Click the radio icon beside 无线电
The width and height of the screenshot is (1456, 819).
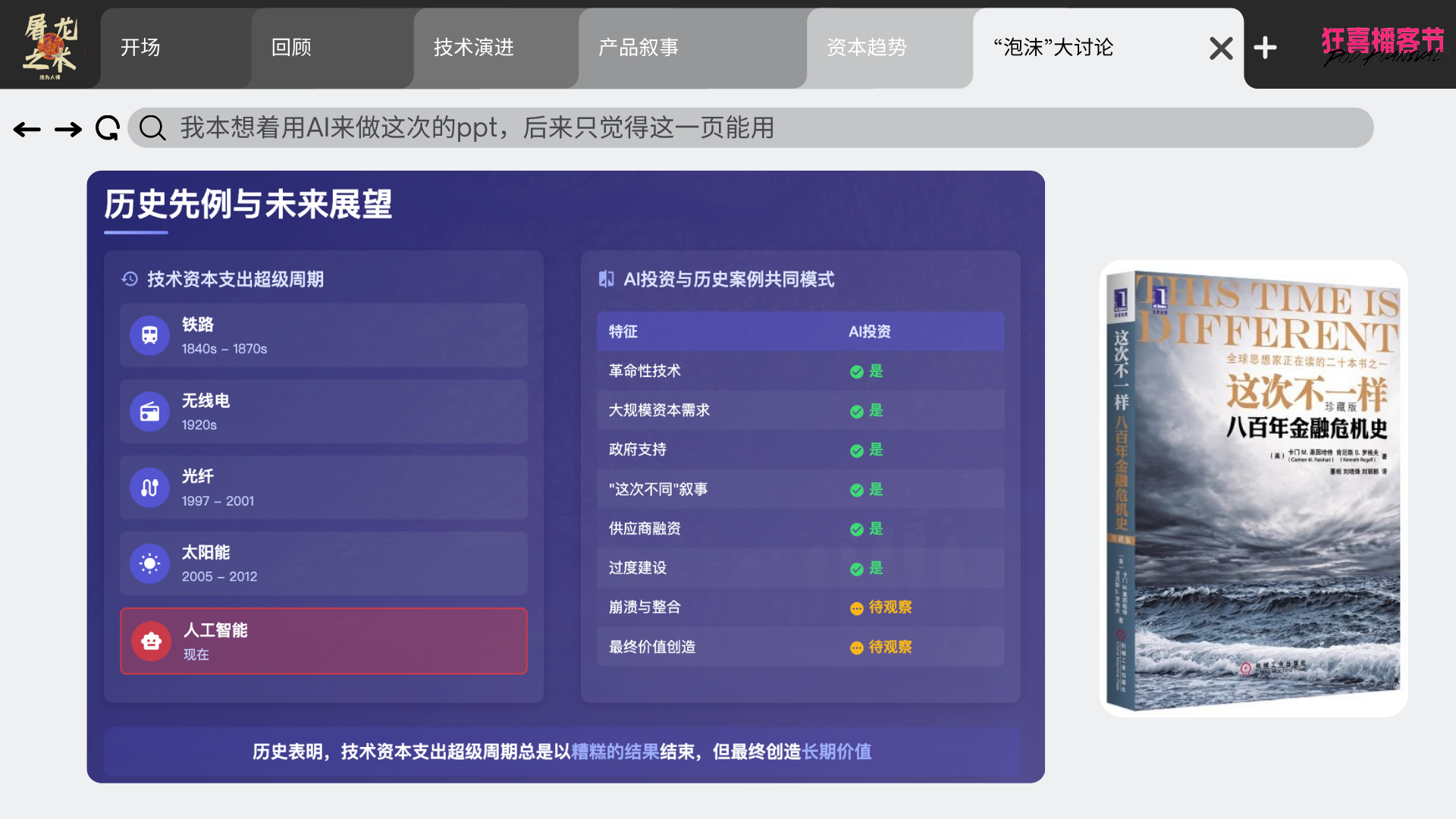[149, 412]
